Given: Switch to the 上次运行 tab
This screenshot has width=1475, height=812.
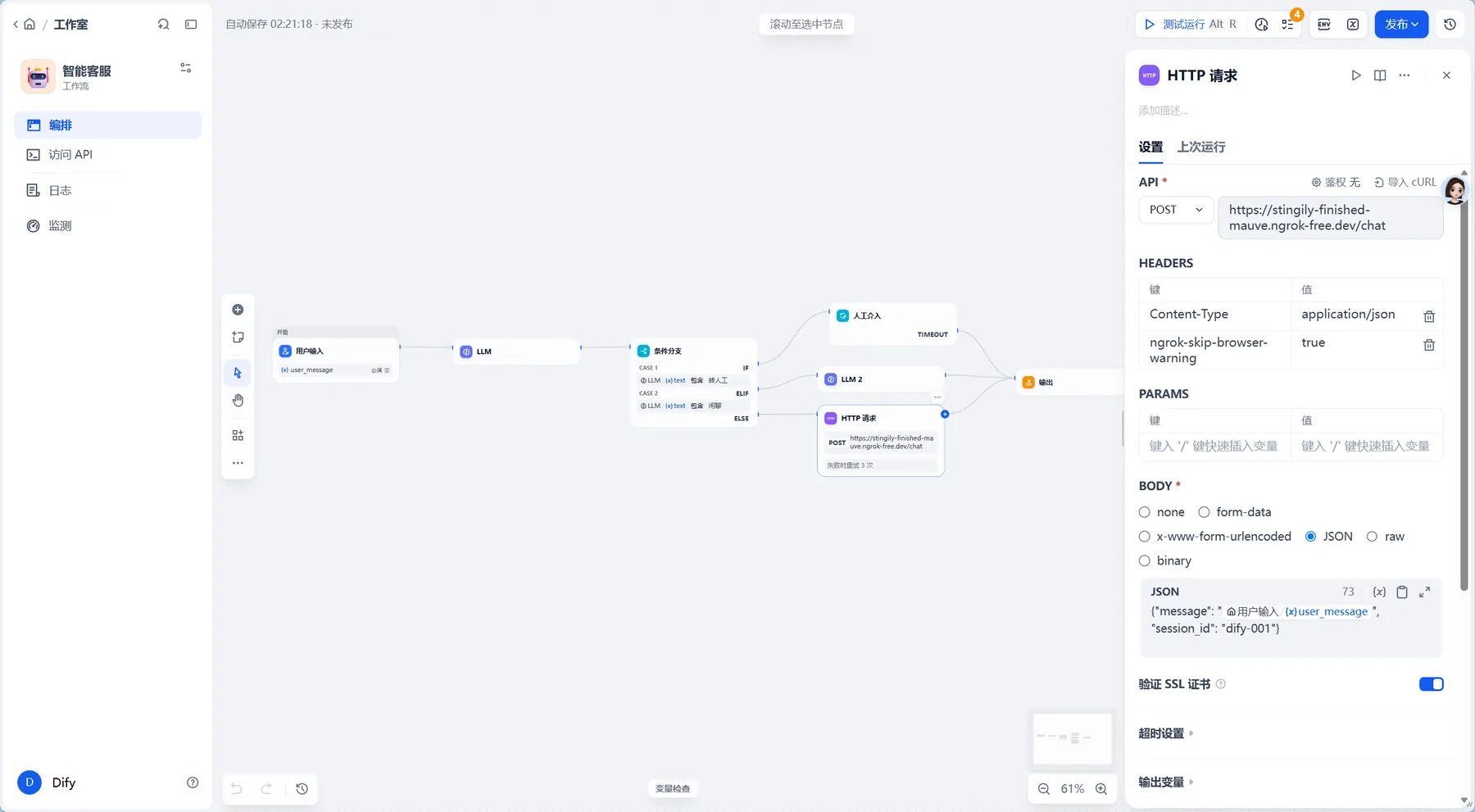Looking at the screenshot, I should click(1201, 147).
